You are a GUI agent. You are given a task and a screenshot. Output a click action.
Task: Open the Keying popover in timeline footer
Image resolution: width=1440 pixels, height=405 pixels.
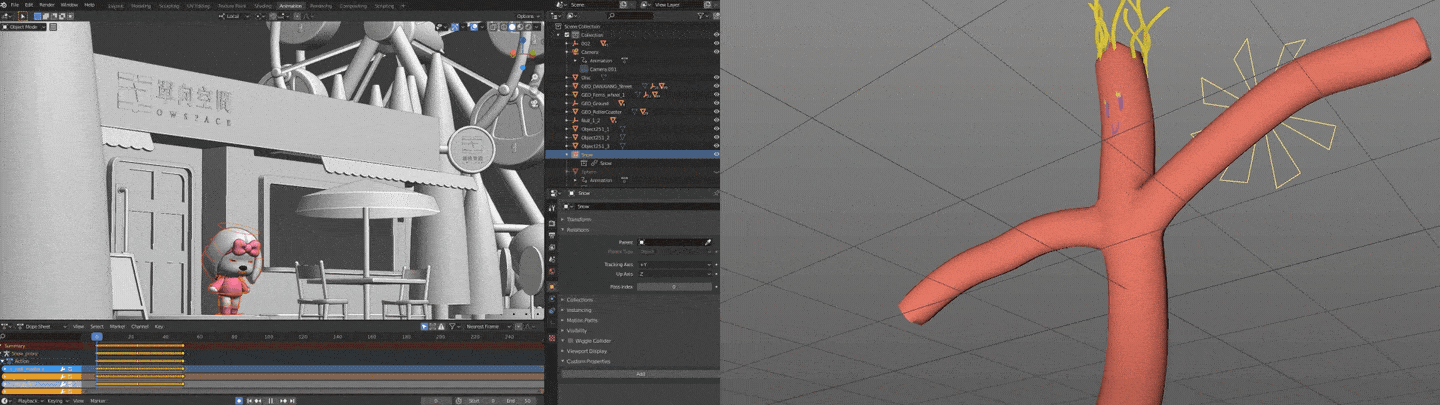tap(58, 400)
